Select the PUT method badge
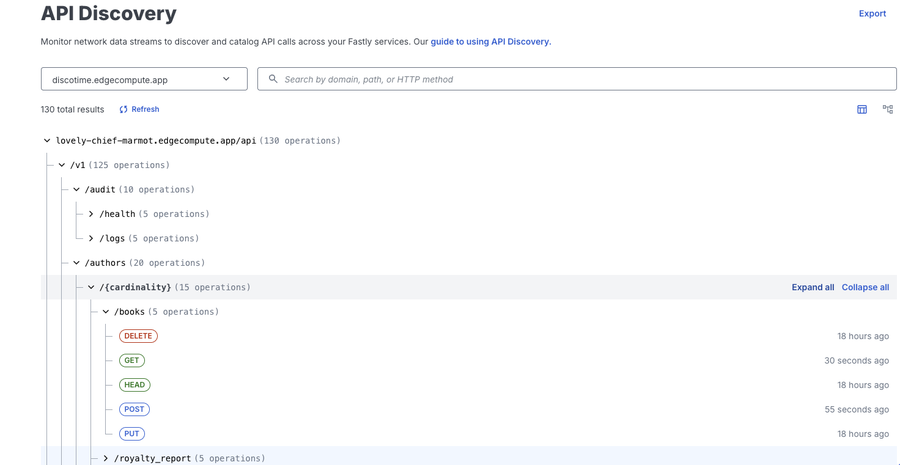Viewport: 900px width, 465px height. point(132,434)
